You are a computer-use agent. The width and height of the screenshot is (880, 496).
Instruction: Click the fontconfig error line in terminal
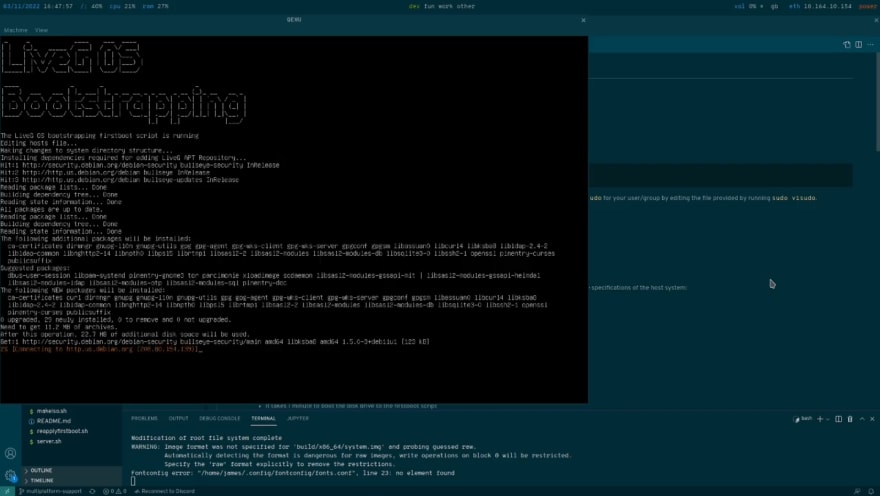(292, 473)
